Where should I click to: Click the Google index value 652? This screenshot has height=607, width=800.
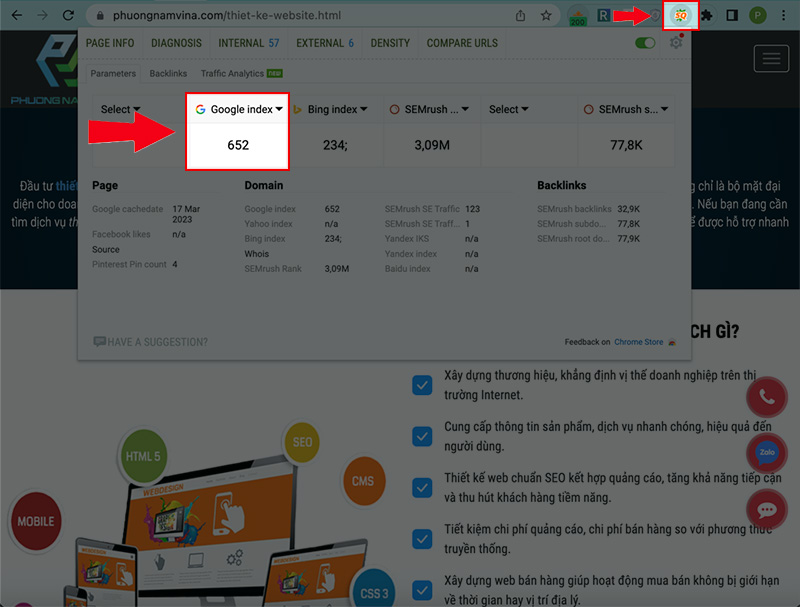coord(238,145)
